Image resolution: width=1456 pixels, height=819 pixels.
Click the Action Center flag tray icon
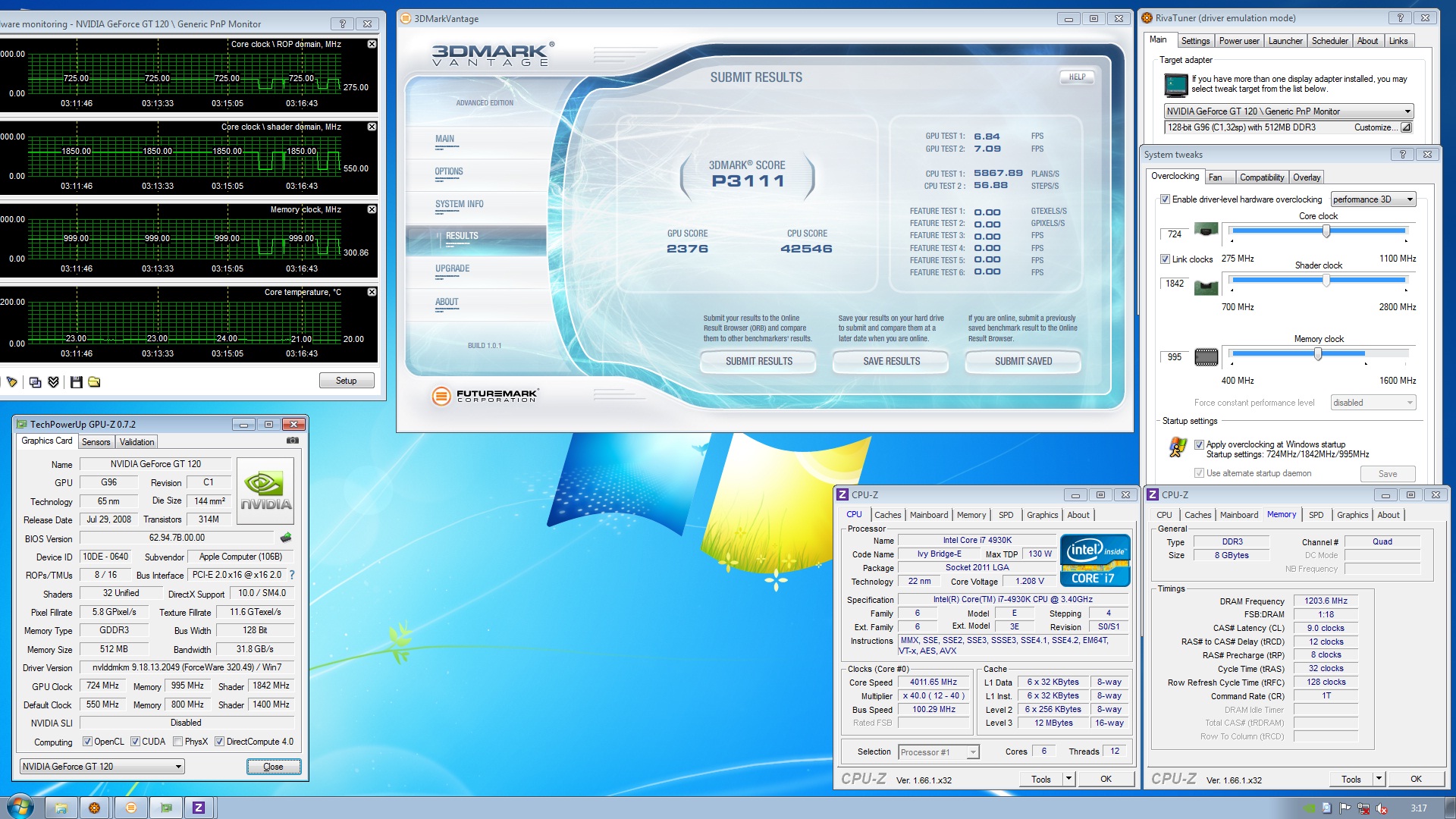click(1345, 808)
